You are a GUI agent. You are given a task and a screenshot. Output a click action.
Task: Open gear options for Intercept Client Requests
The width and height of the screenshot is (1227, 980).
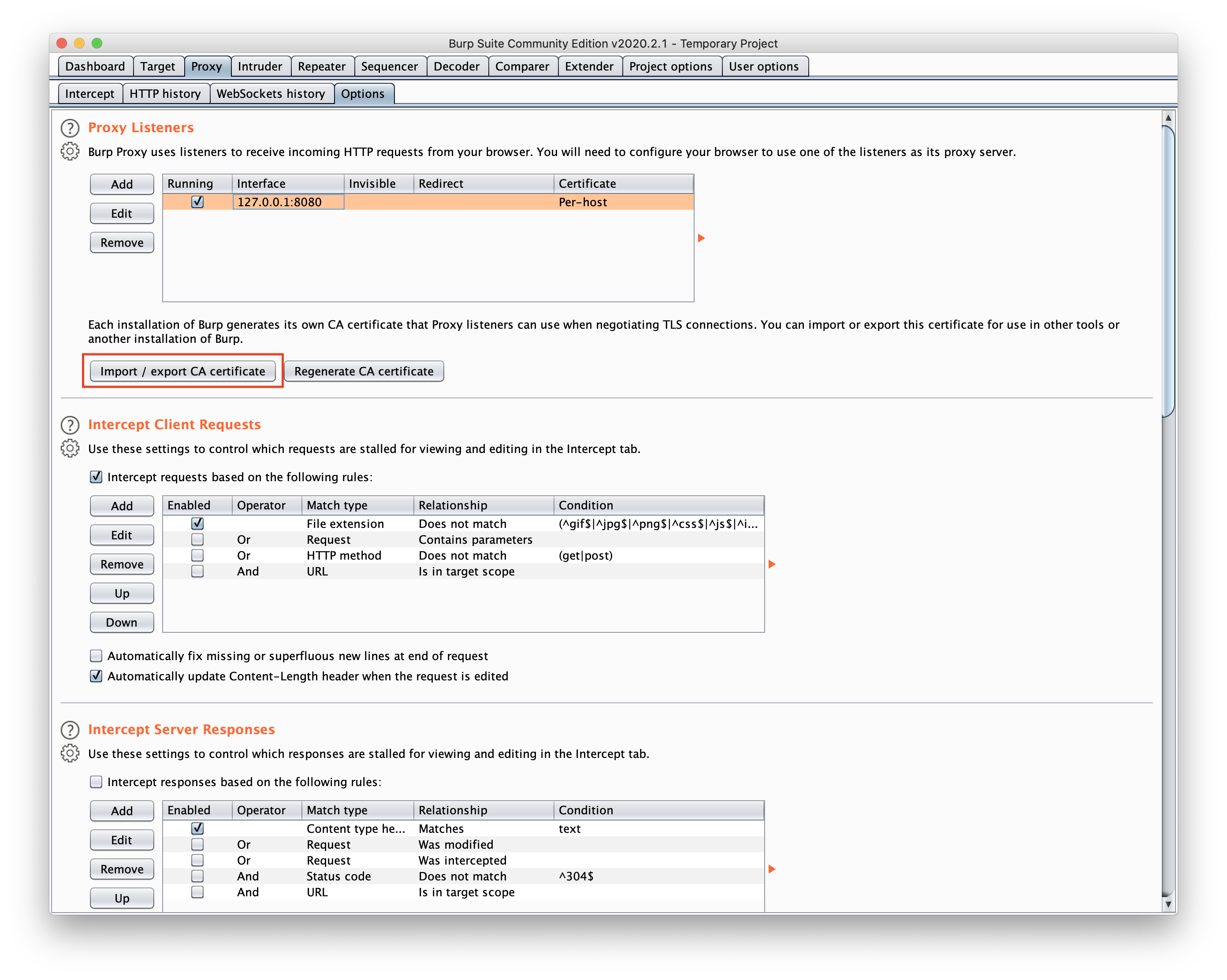coord(70,449)
